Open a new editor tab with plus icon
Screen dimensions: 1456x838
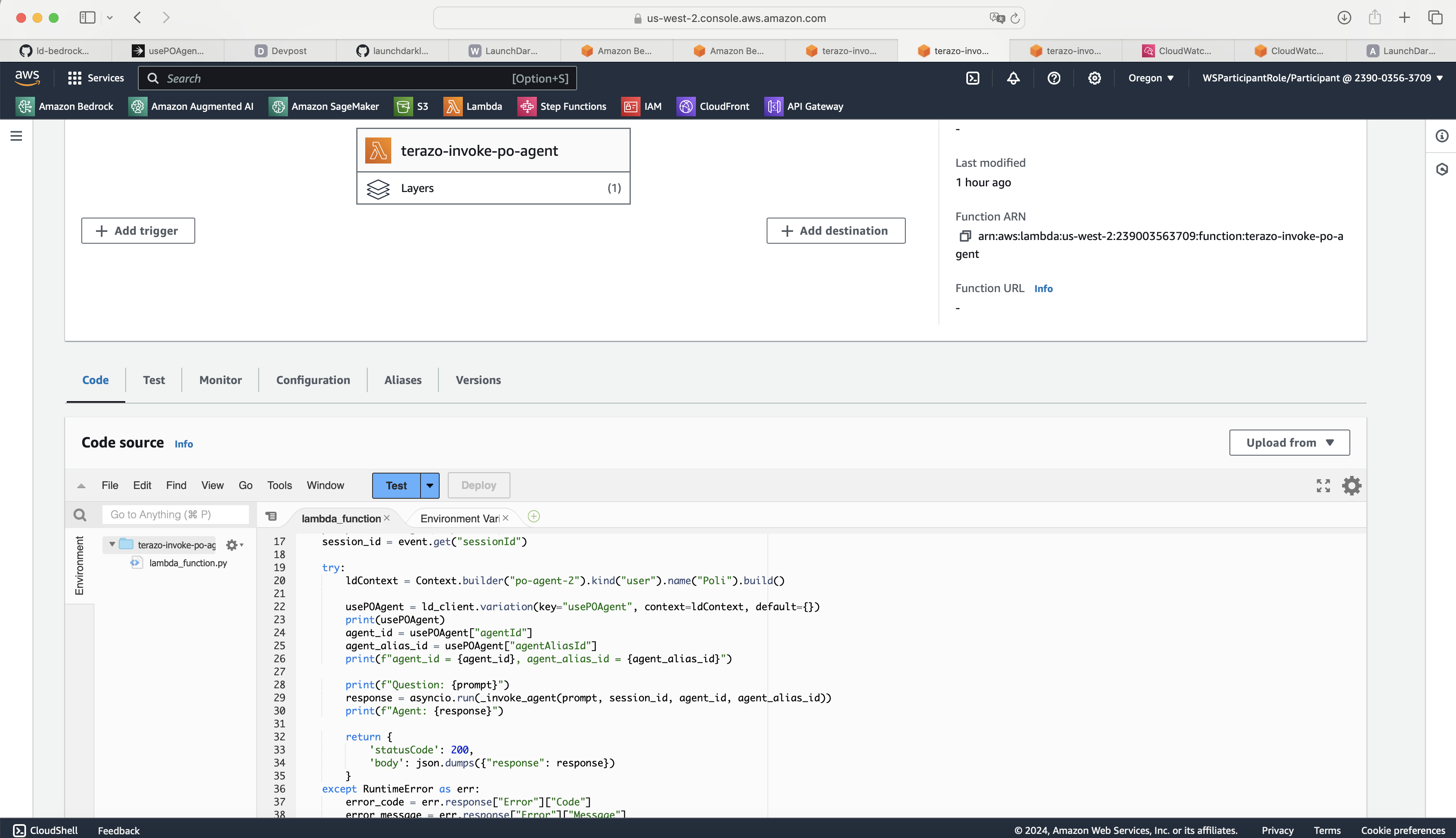tap(533, 516)
